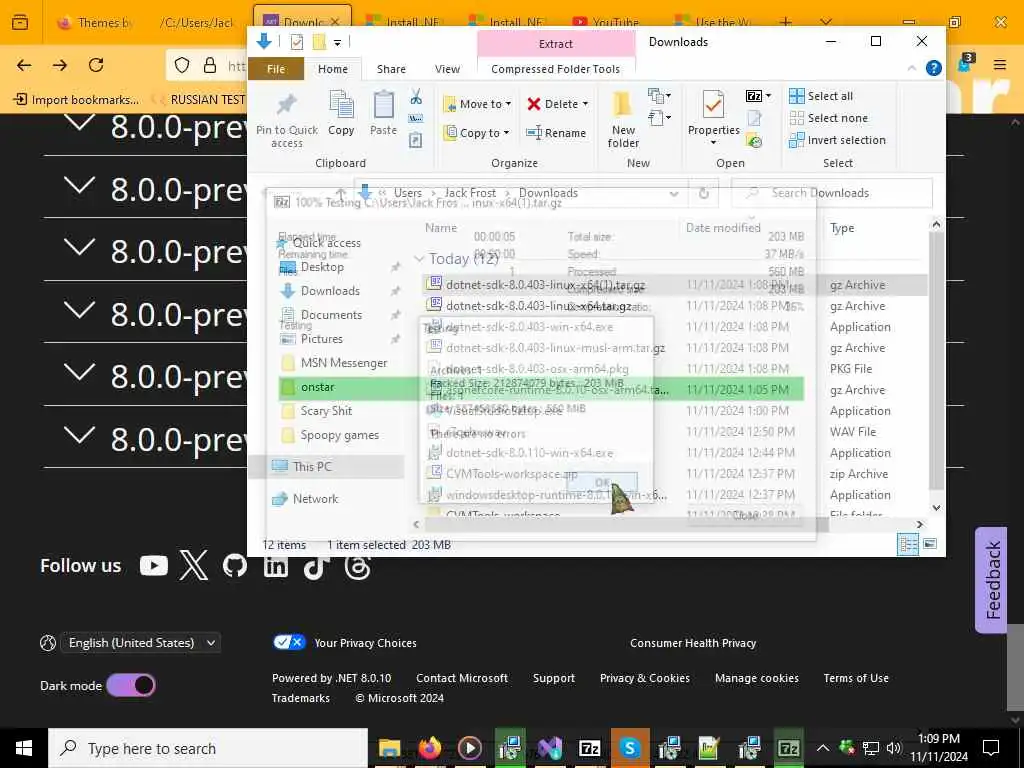Viewport: 1024px width, 768px height.
Task: Click in the Search Downloads field
Action: [x=831, y=193]
